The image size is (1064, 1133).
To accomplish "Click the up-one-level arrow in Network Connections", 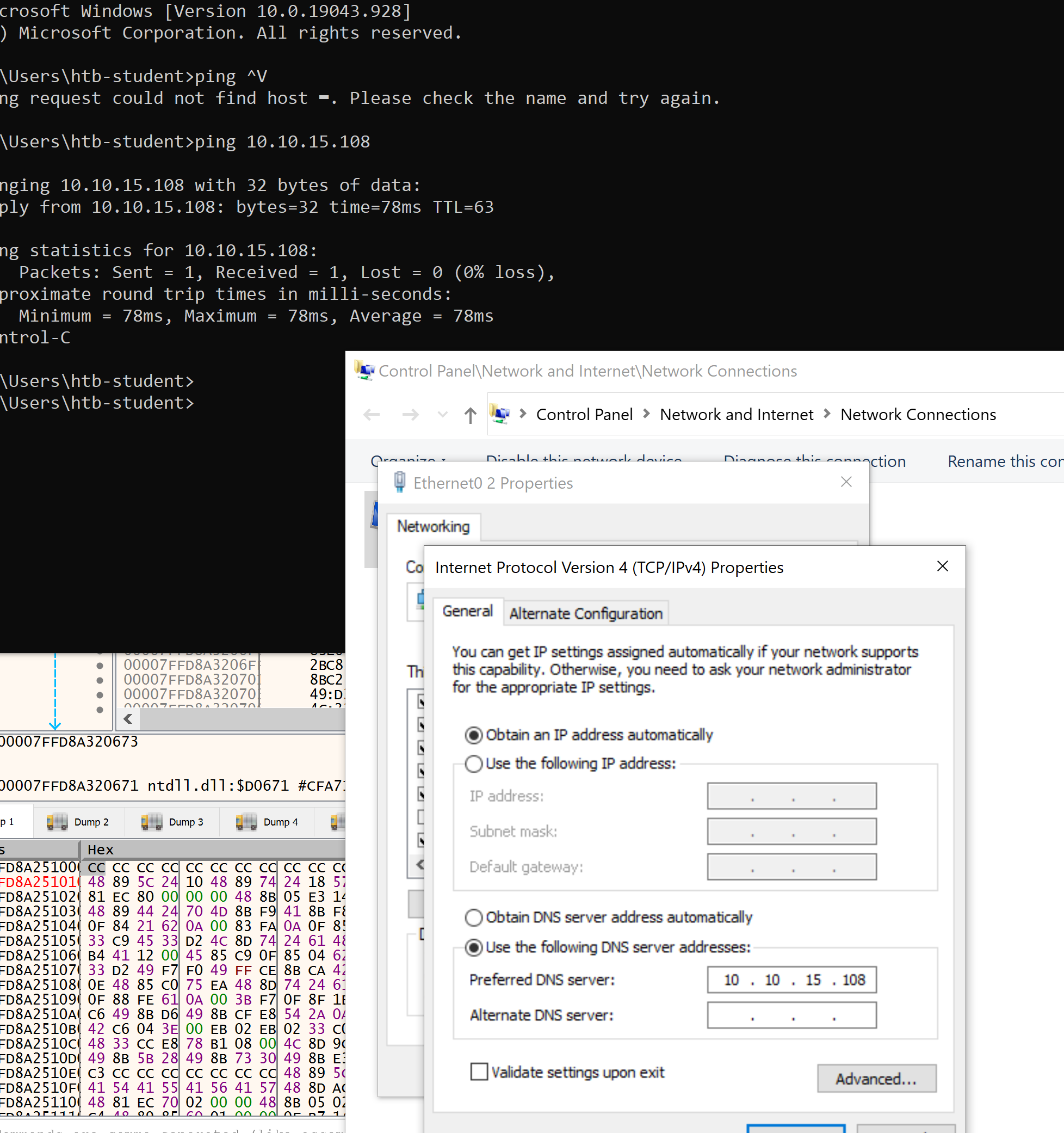I will tap(470, 415).
